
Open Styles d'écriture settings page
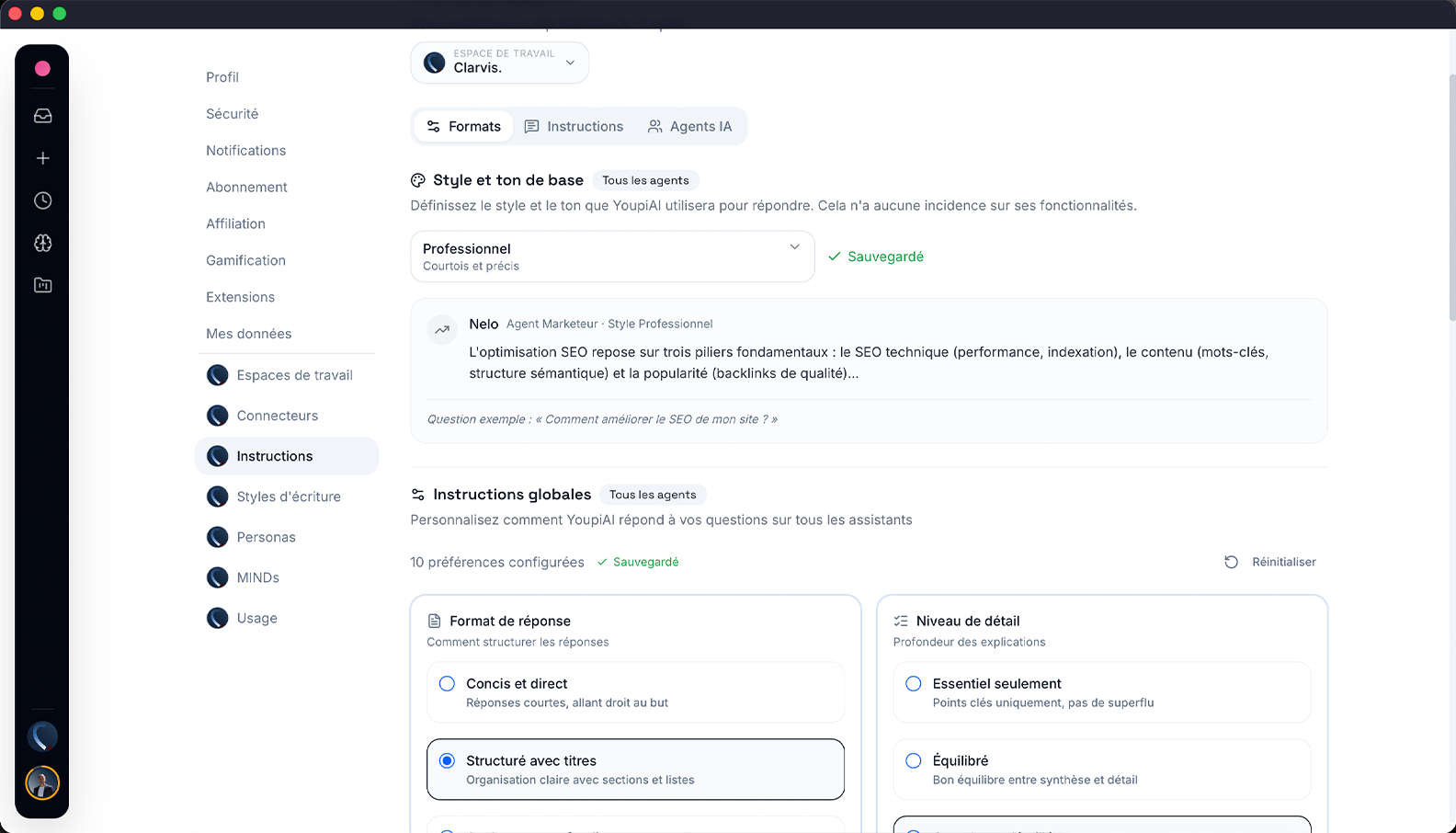coord(288,496)
